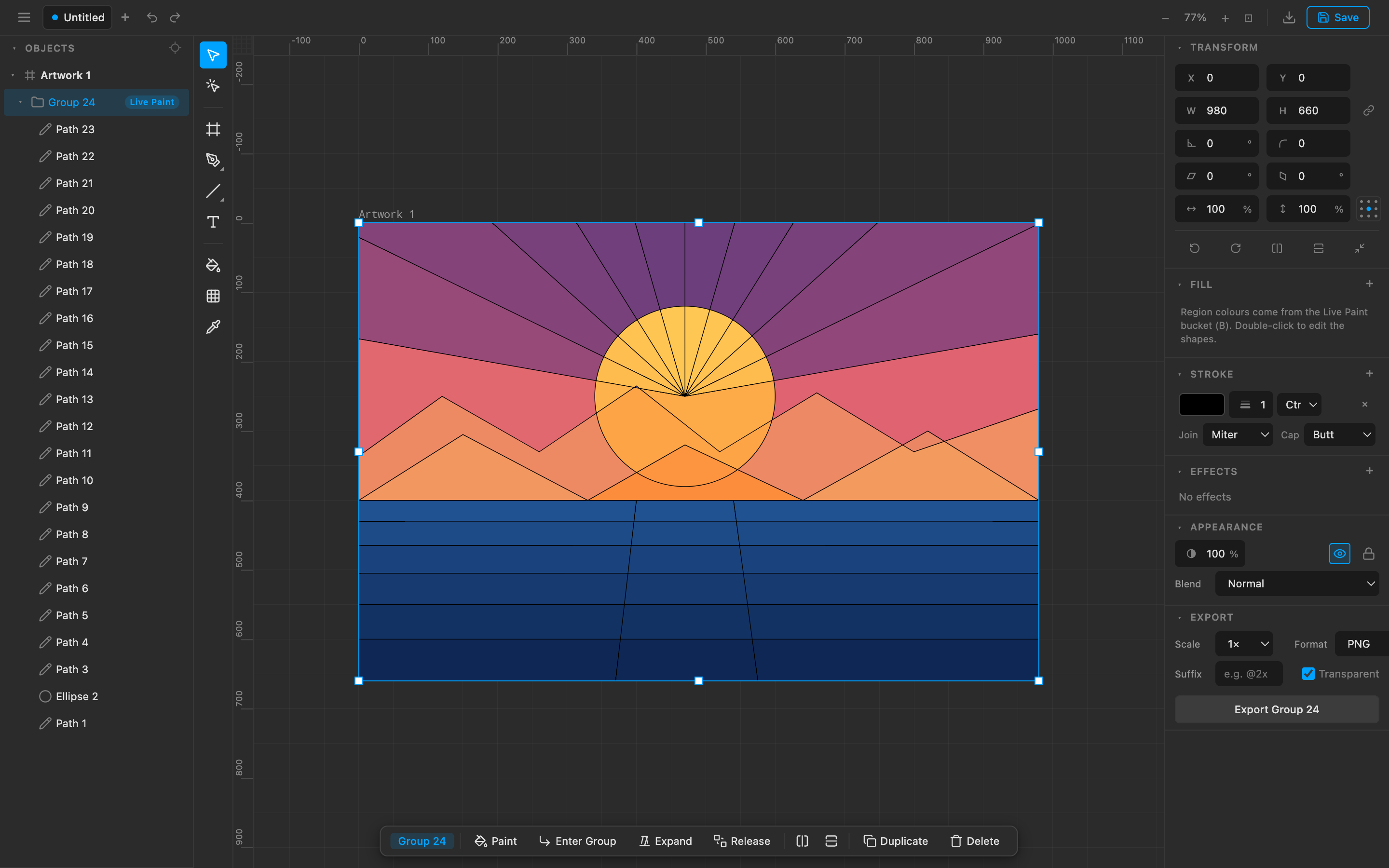This screenshot has width=1389, height=868.
Task: Click the download export icon
Action: [x=1289, y=17]
